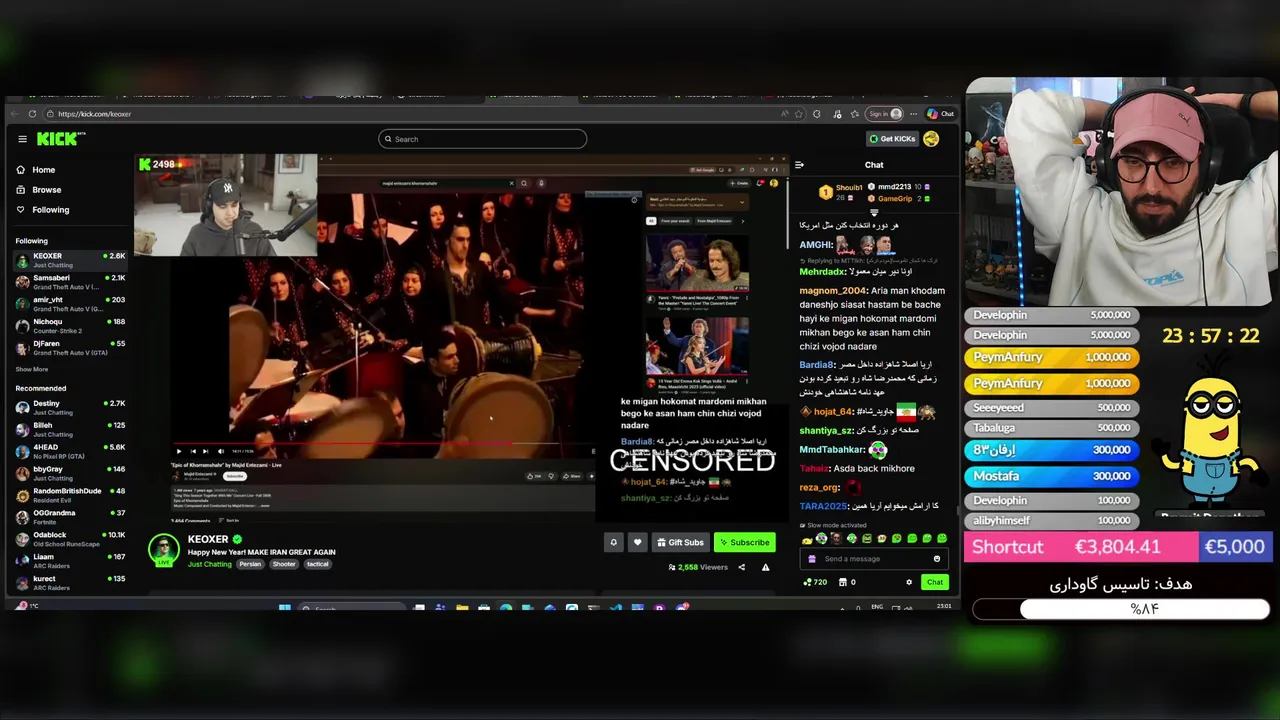1280x720 pixels.
Task: Click the Get KICKs button
Action: coord(892,139)
